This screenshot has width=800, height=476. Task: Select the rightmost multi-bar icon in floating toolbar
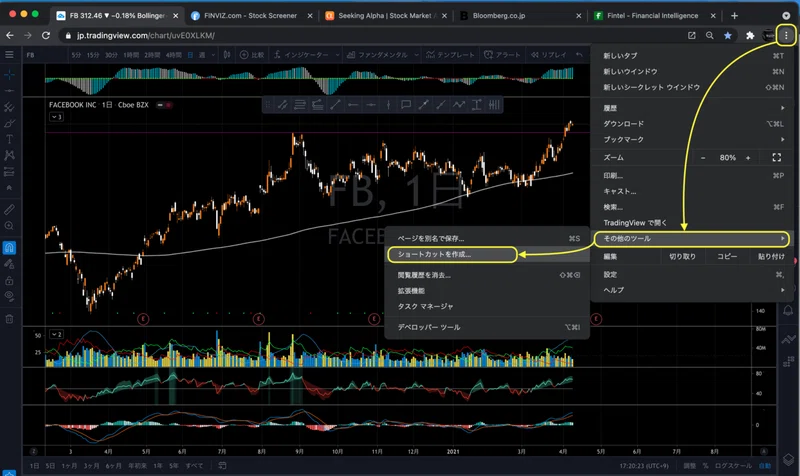coord(494,105)
